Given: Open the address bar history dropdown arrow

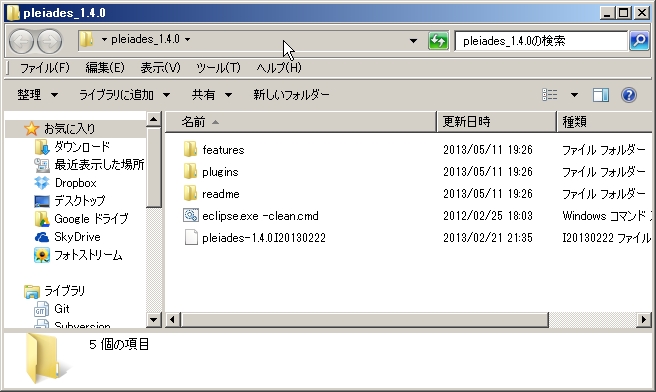Looking at the screenshot, I should pos(413,41).
